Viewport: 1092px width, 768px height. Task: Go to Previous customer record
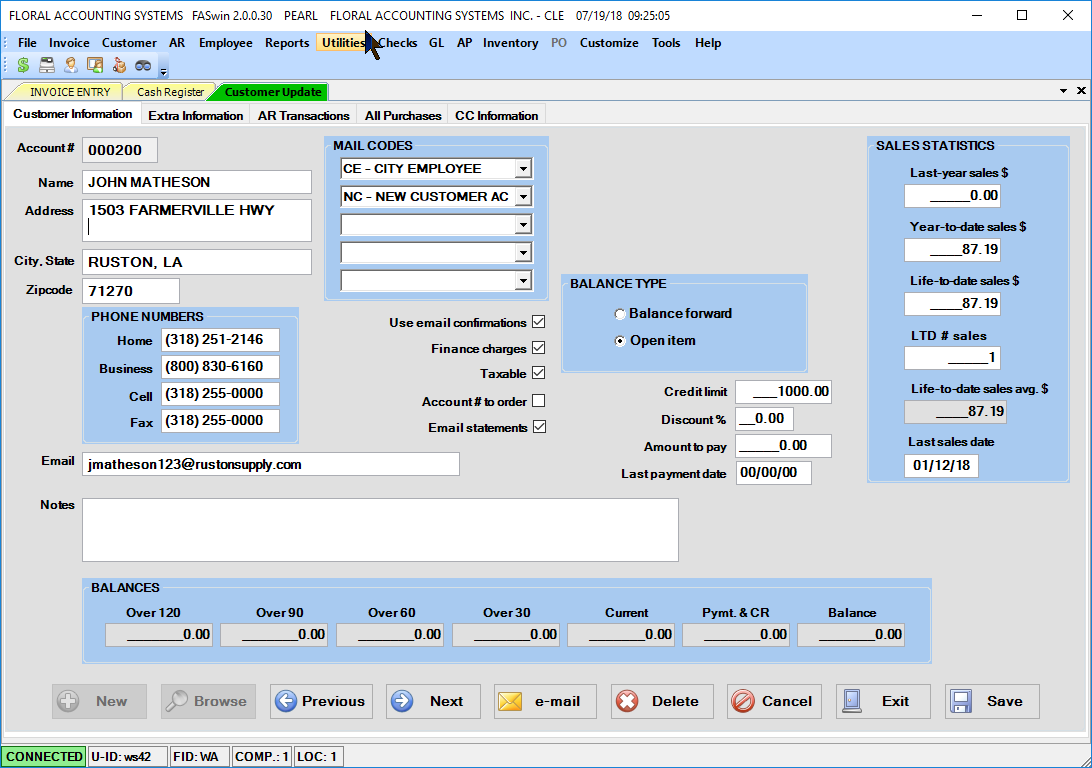pyautogui.click(x=321, y=701)
